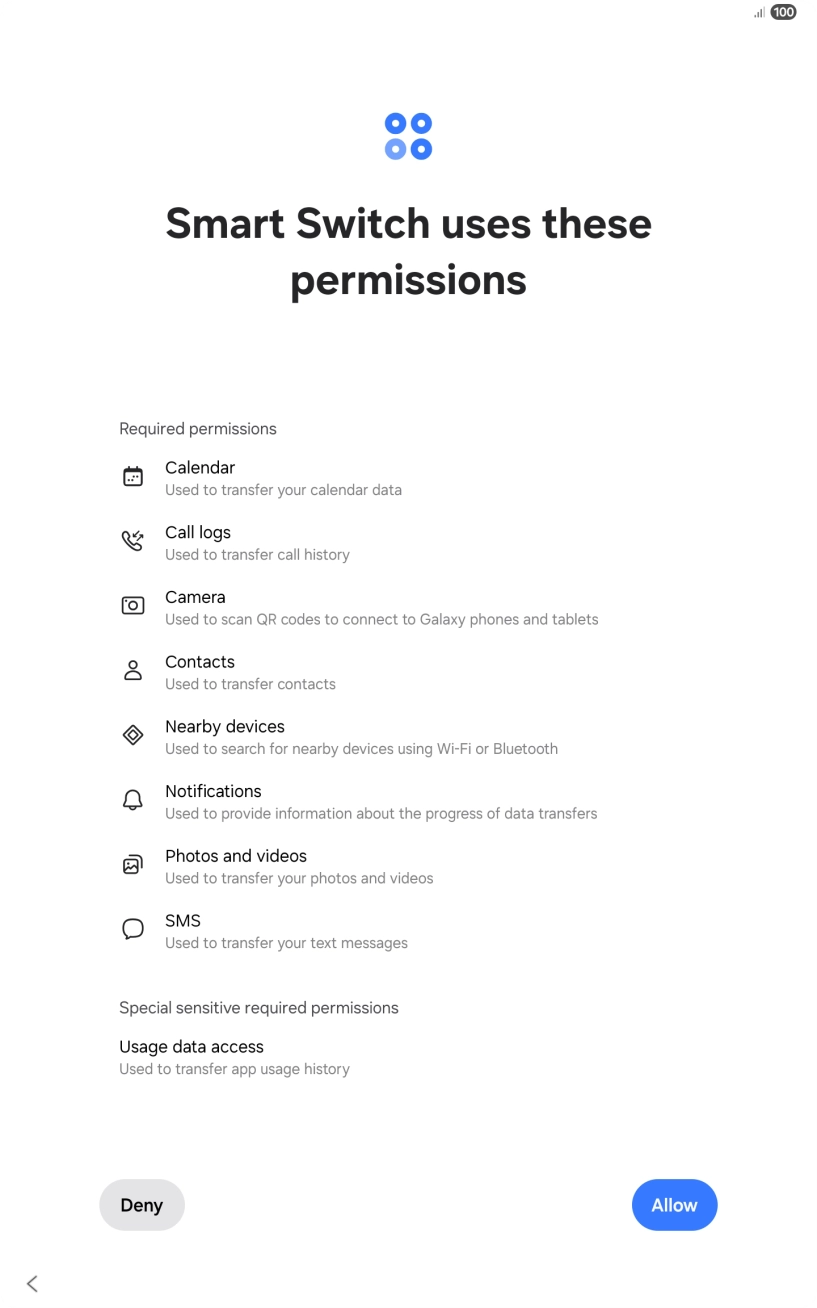Click the Contacts person icon
The height and width of the screenshot is (1308, 817).
point(133,671)
